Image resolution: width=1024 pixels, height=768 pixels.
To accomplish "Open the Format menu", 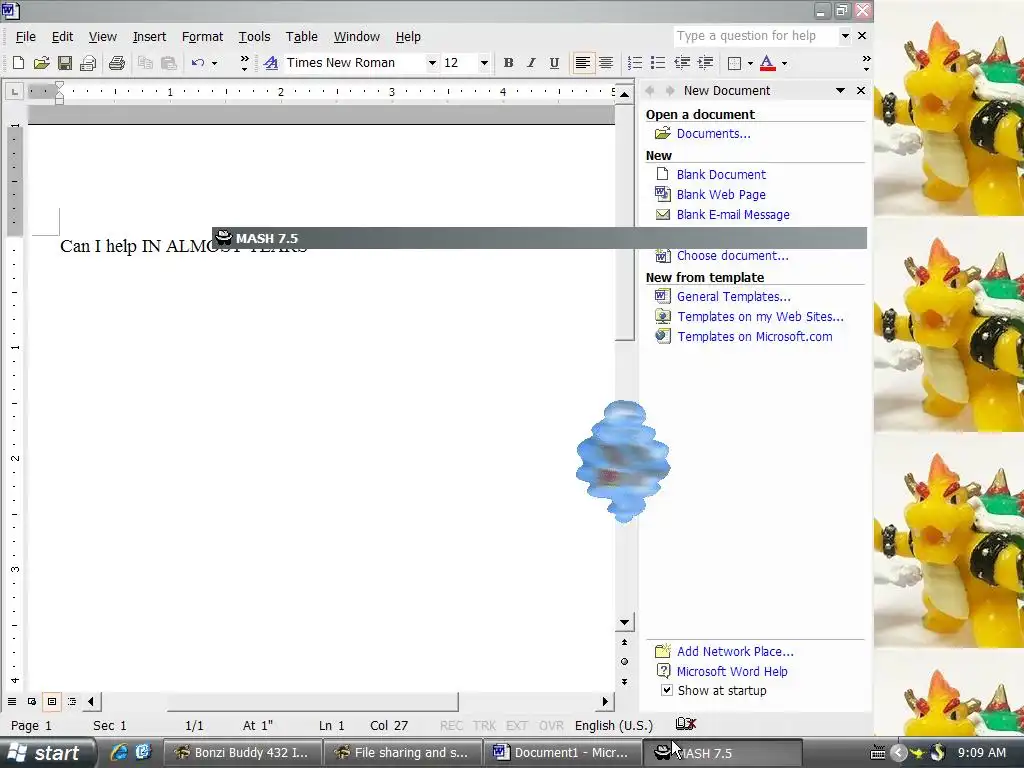I will (202, 37).
